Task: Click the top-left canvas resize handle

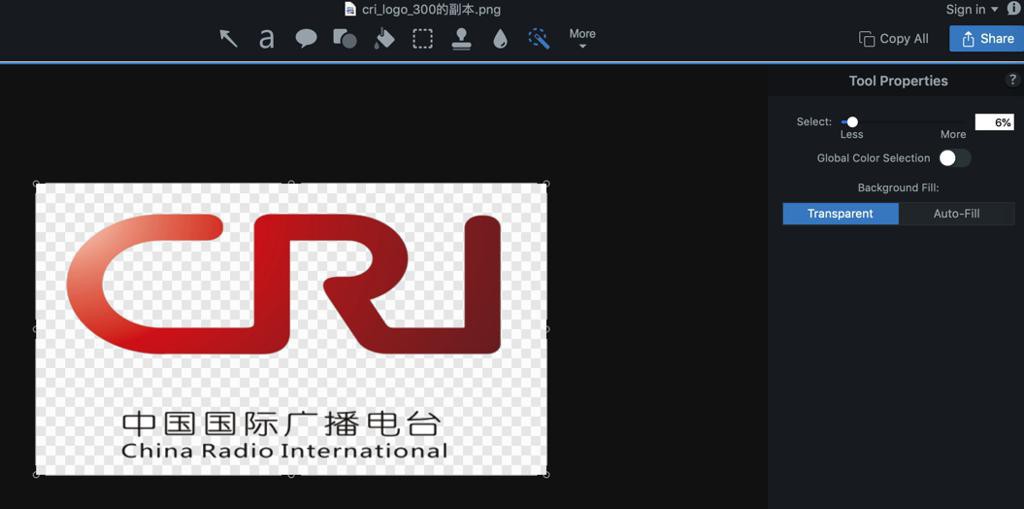Action: 36,184
